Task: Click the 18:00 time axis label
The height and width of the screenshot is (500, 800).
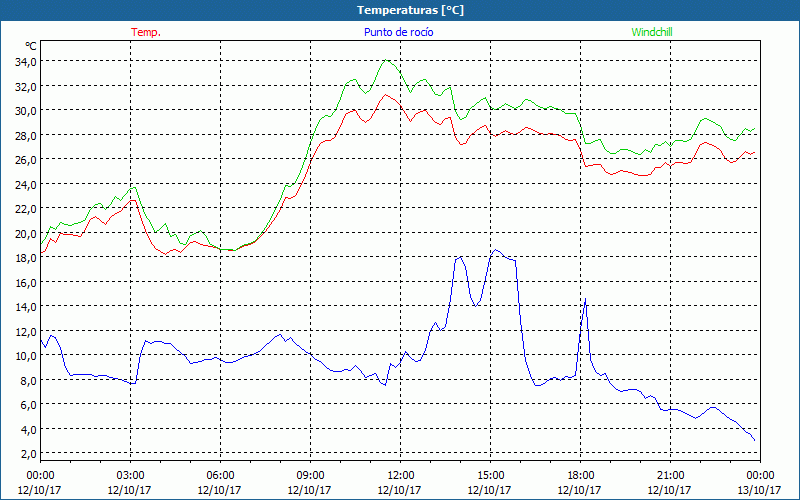Action: point(581,476)
